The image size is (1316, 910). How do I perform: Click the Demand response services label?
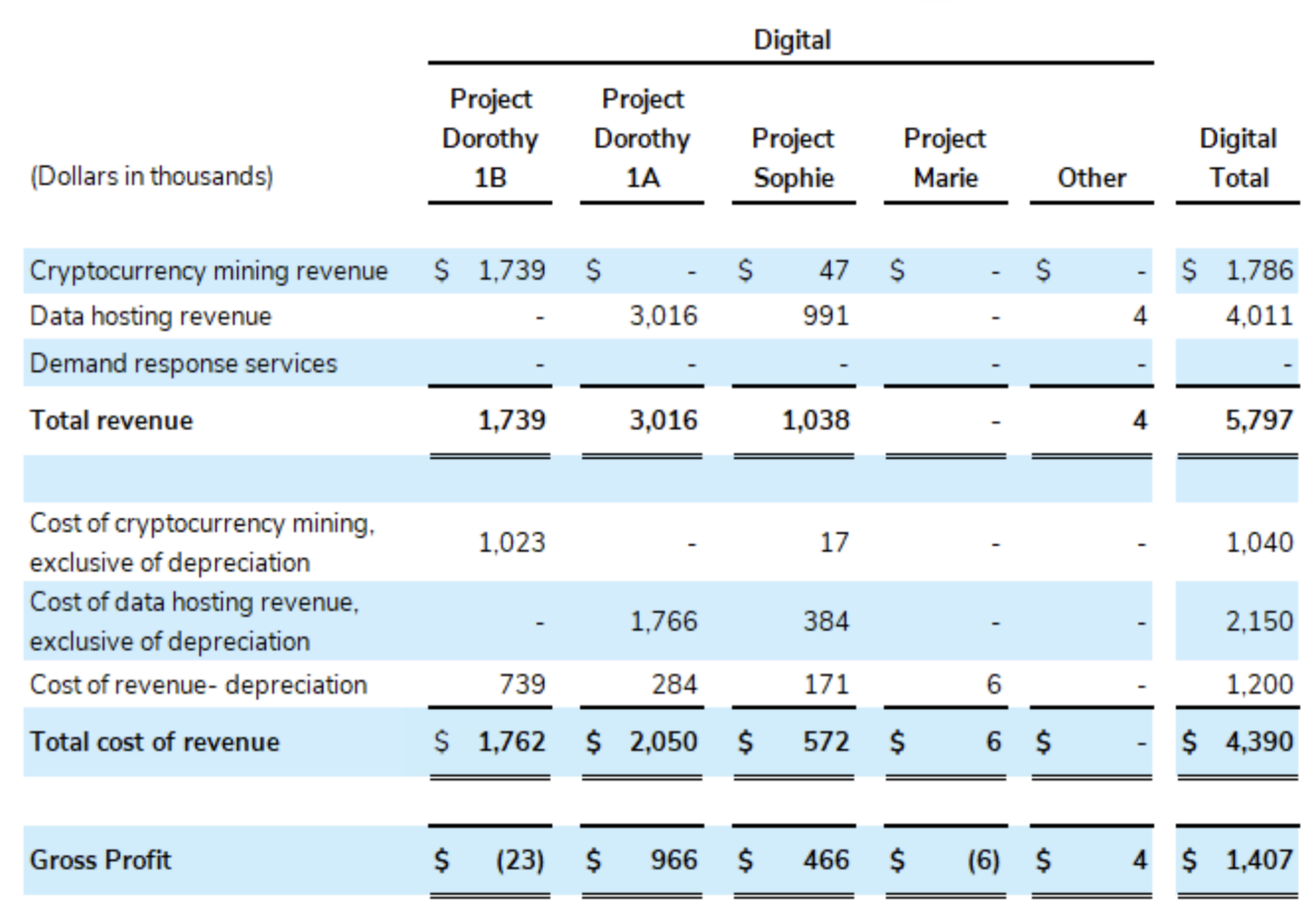183,364
